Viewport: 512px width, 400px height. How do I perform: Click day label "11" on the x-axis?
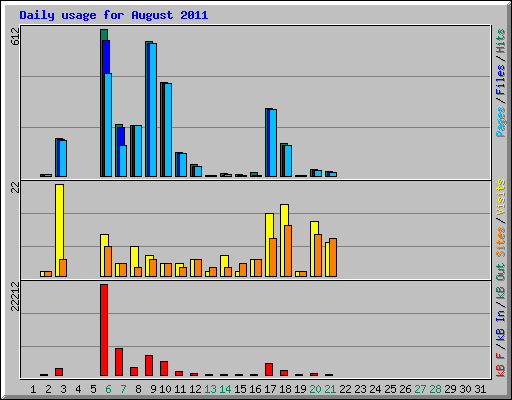tap(180, 389)
